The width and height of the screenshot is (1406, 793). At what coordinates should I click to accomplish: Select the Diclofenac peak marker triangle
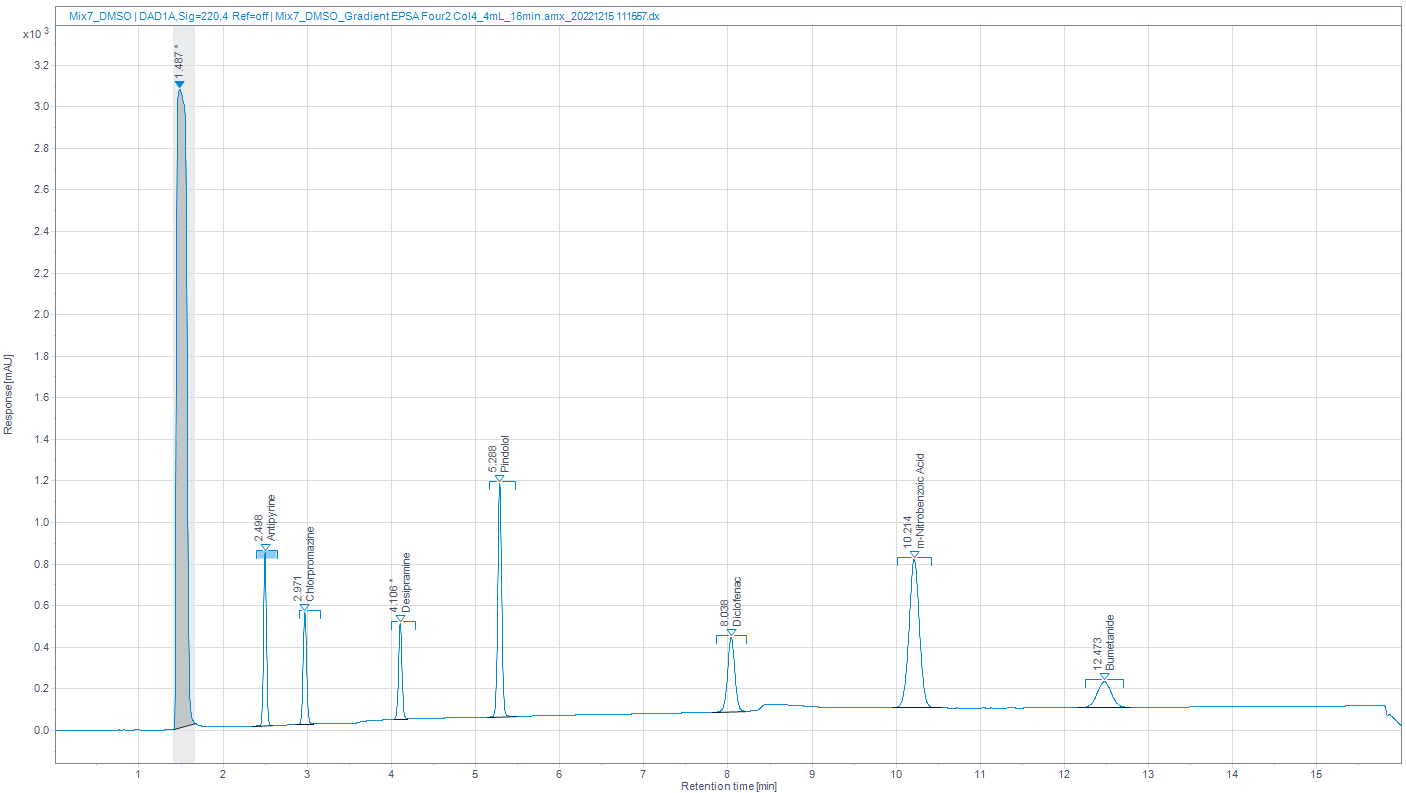pyautogui.click(x=731, y=632)
